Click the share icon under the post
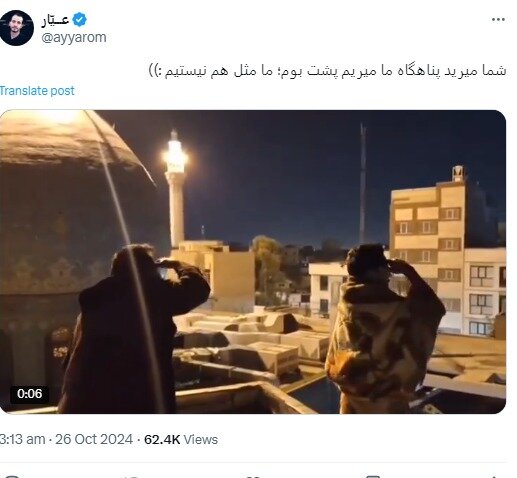The width and height of the screenshot is (517, 478). pyautogui.click(x=494, y=476)
